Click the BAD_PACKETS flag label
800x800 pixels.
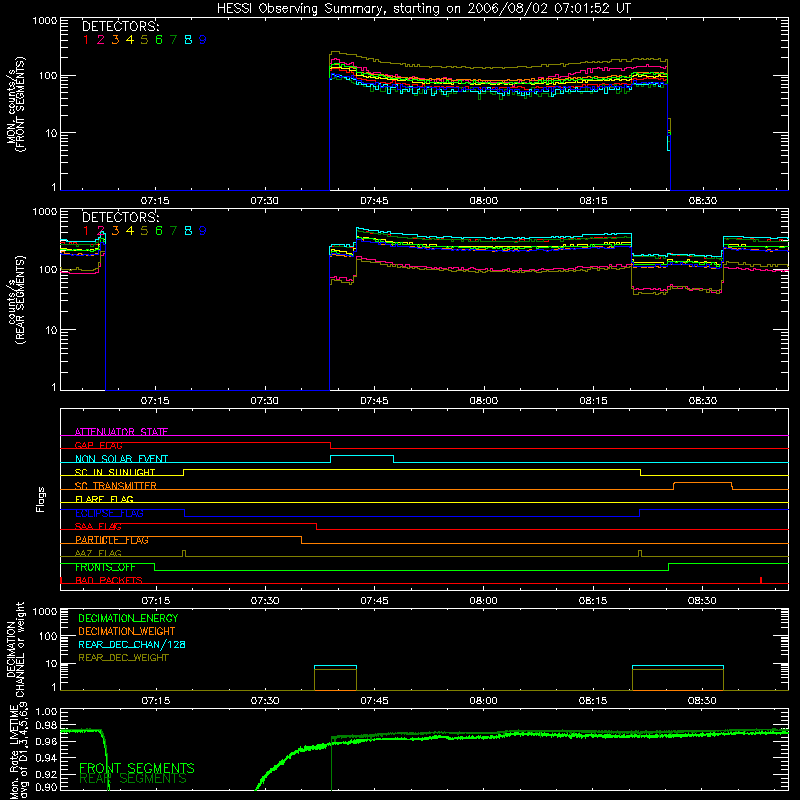pos(109,580)
